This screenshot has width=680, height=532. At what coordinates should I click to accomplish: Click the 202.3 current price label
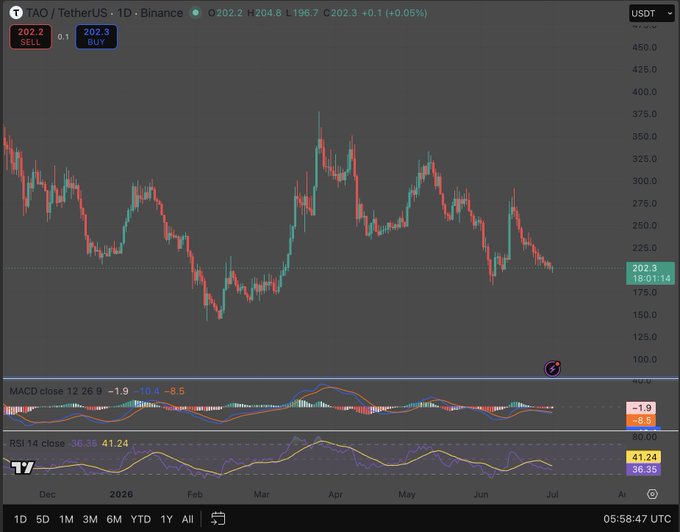[650, 273]
